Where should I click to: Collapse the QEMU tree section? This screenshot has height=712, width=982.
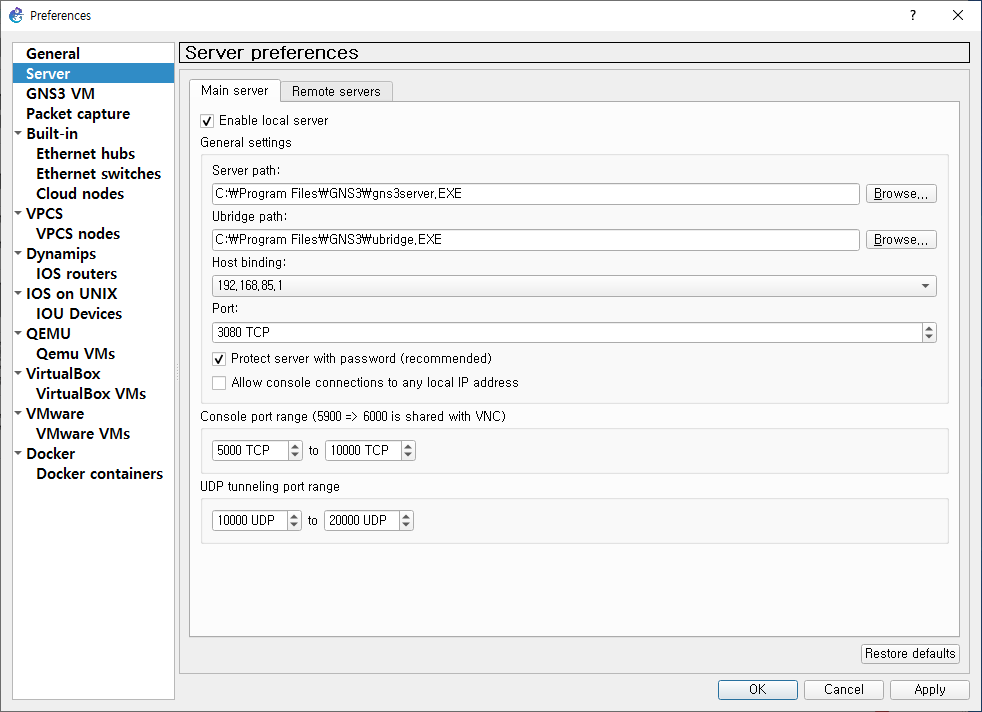pos(18,334)
